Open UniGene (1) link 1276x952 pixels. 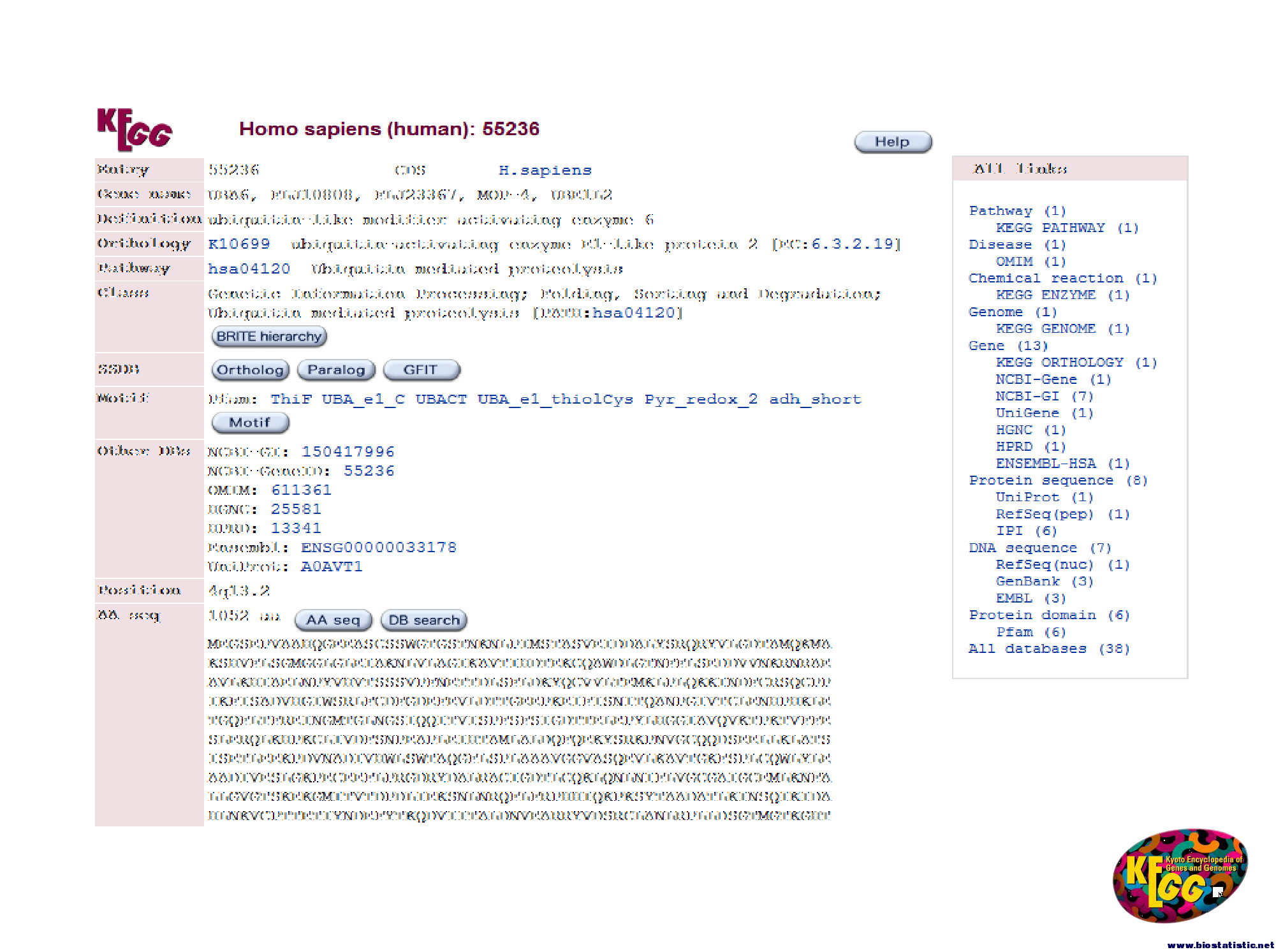(x=1045, y=413)
